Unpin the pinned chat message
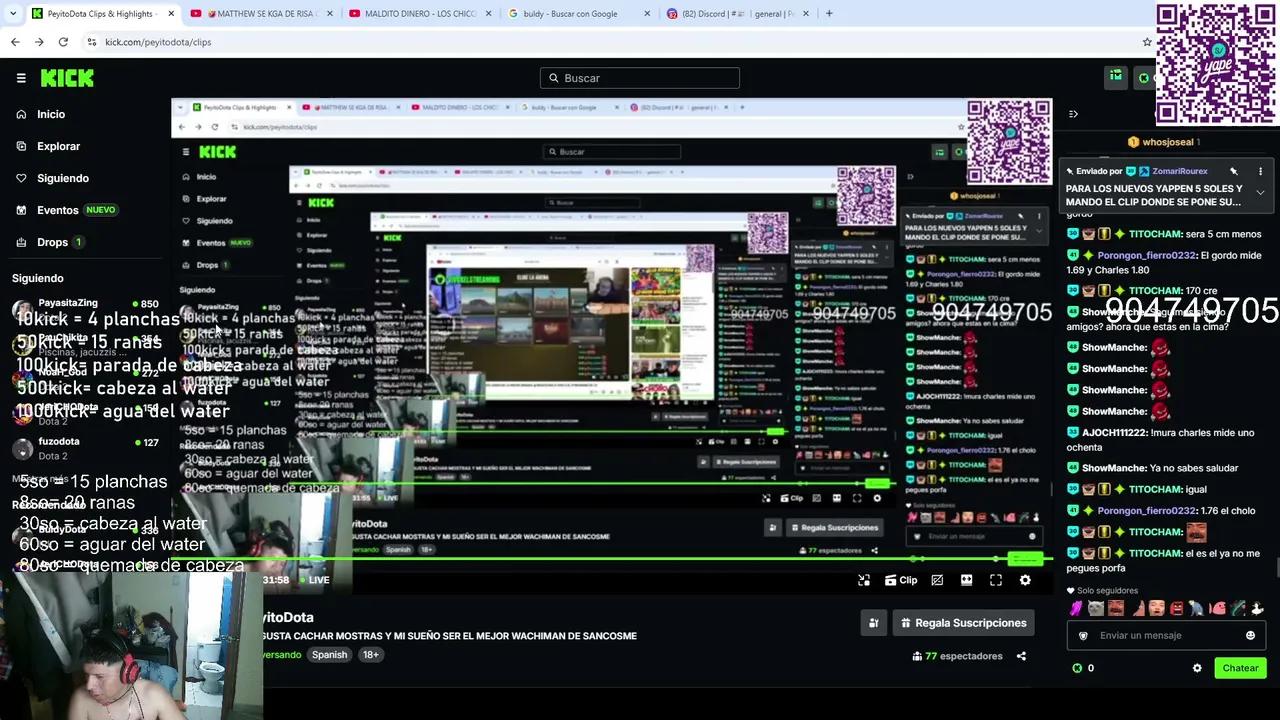 1234,171
